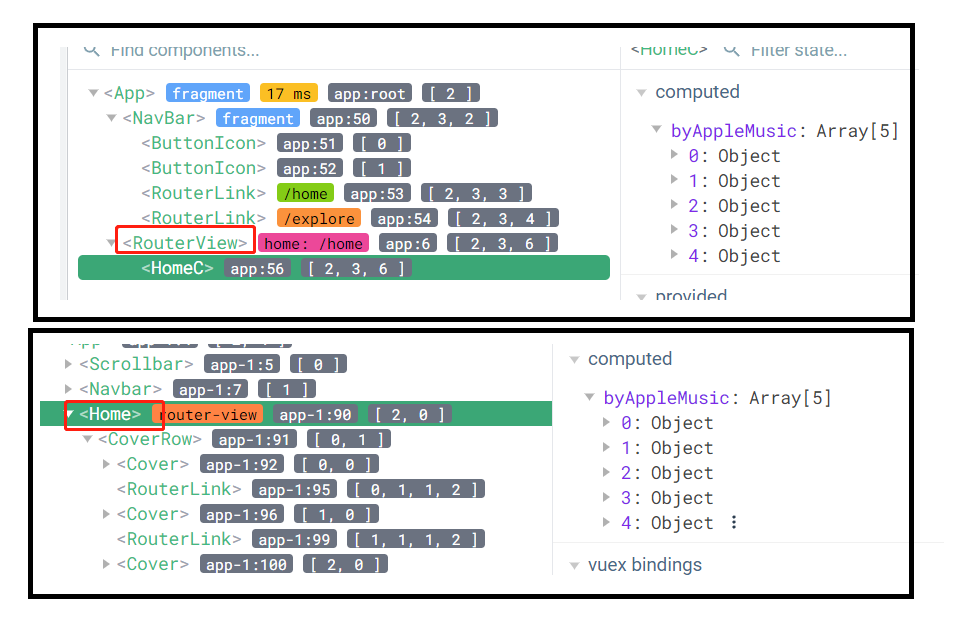The height and width of the screenshot is (618, 955).
Task: Select RouterLink with the /home tag
Action: click(x=203, y=193)
